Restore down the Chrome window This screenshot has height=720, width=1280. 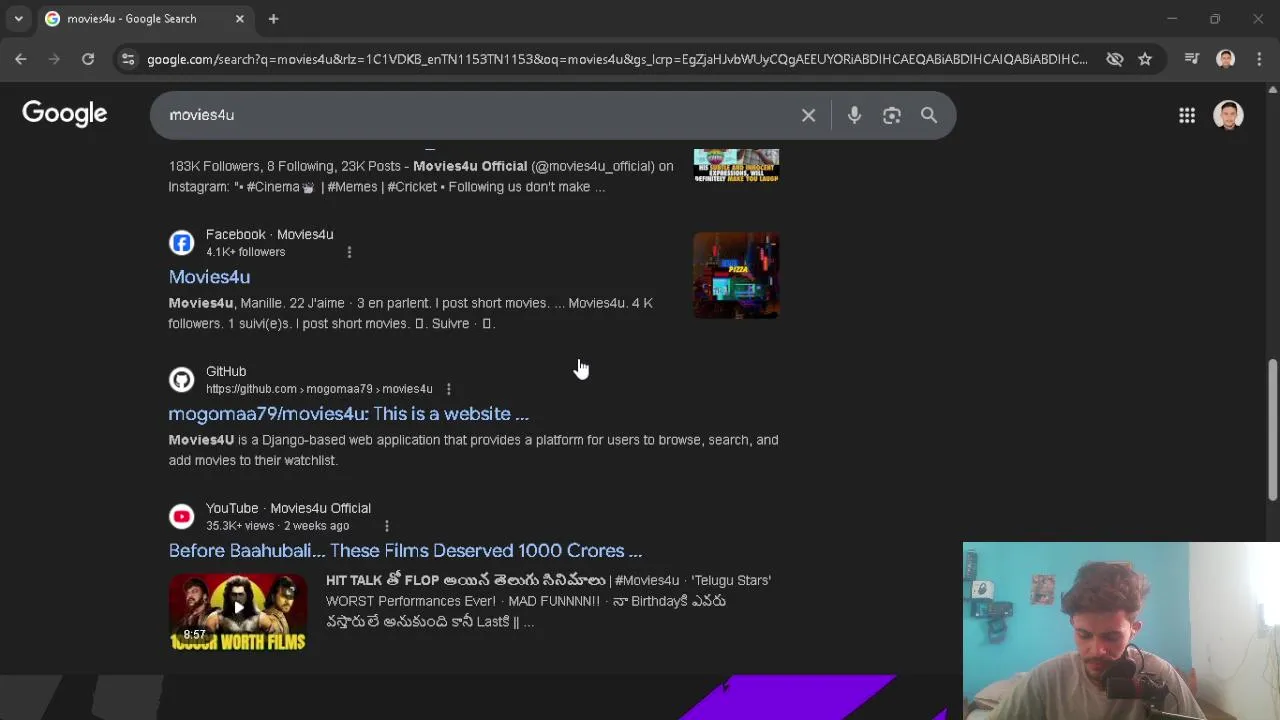pos(1215,19)
